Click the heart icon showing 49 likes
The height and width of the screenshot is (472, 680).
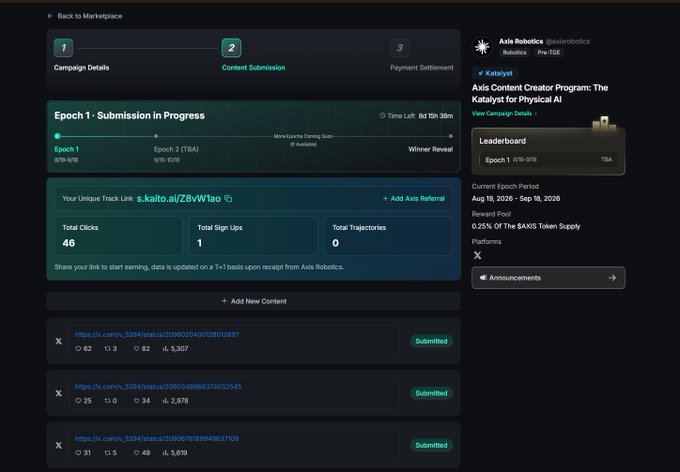point(136,453)
